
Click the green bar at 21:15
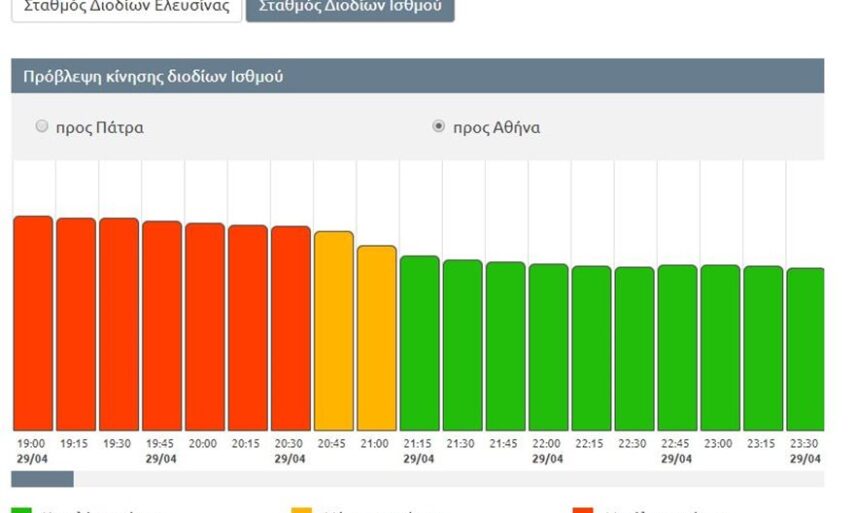coord(420,343)
